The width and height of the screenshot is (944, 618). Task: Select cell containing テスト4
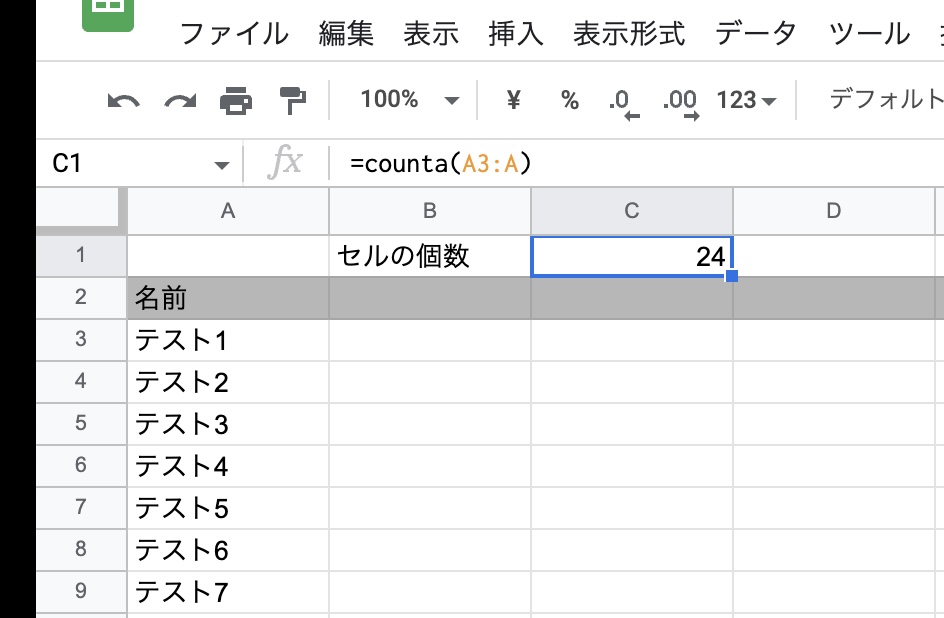(228, 466)
